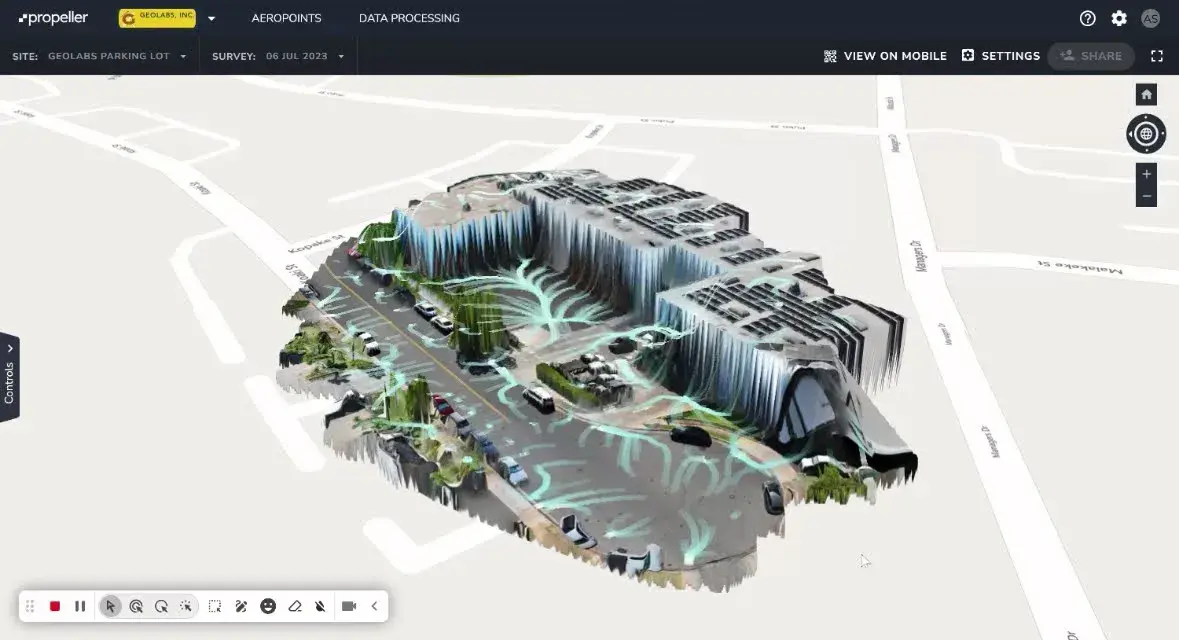Open the viewer SETTINGS button

click(x=1001, y=56)
